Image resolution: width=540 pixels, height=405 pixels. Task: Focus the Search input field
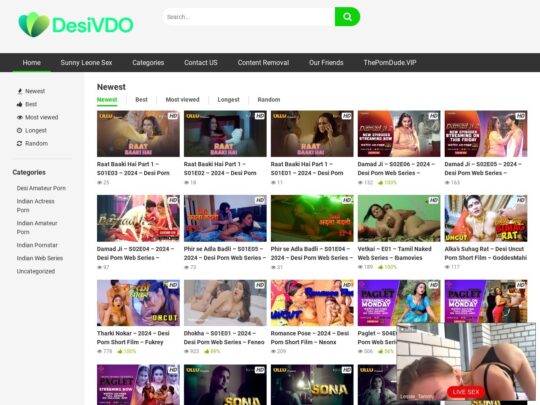click(x=249, y=17)
